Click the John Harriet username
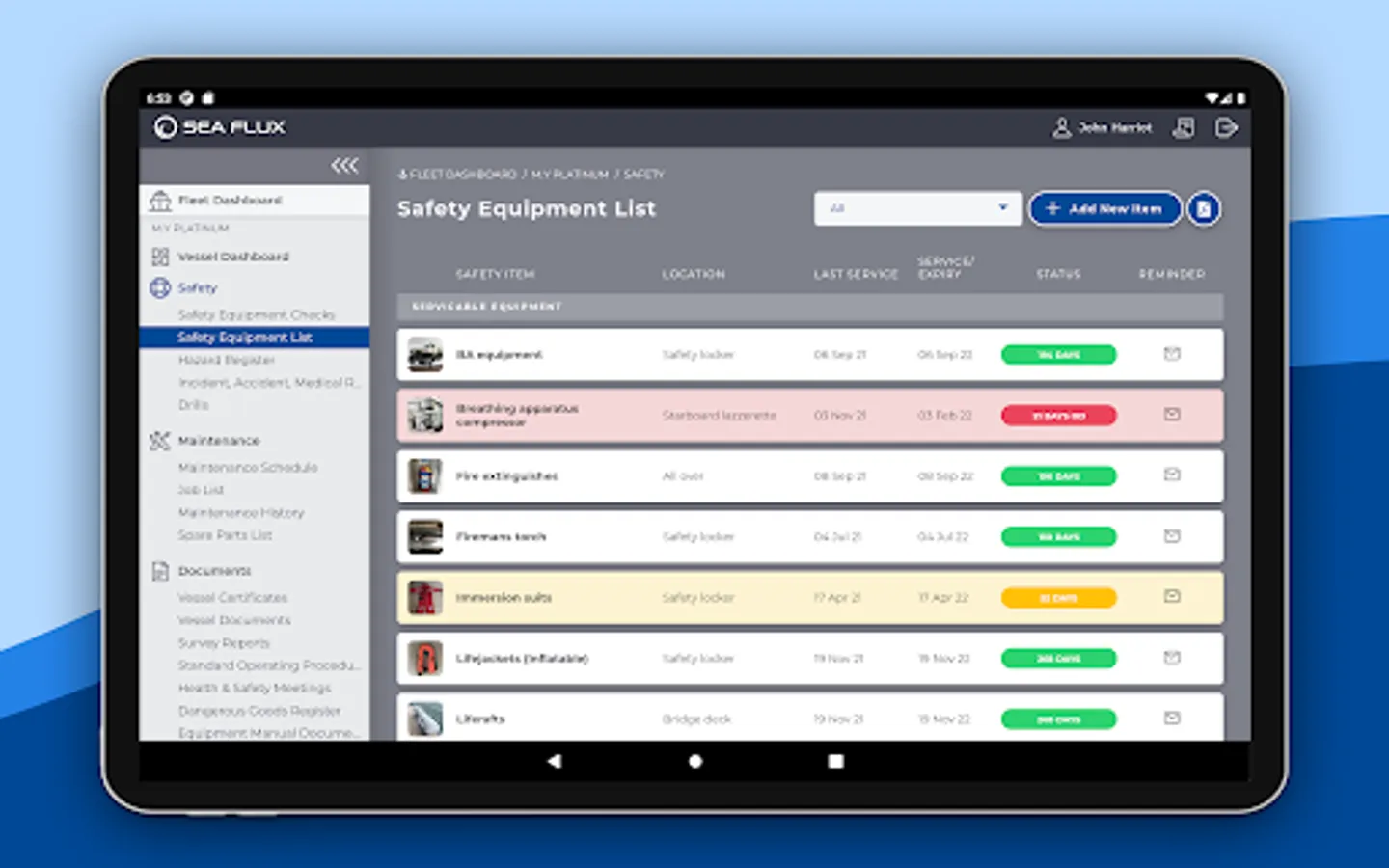Image resolution: width=1389 pixels, height=868 pixels. 1115,127
